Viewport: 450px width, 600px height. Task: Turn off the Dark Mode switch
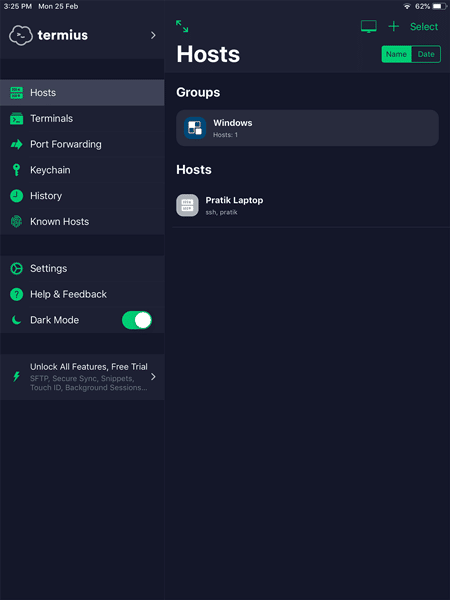137,320
